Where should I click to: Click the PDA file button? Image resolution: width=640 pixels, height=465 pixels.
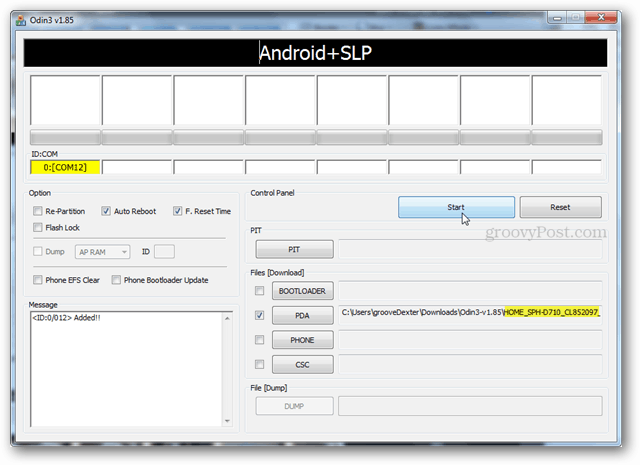click(302, 316)
